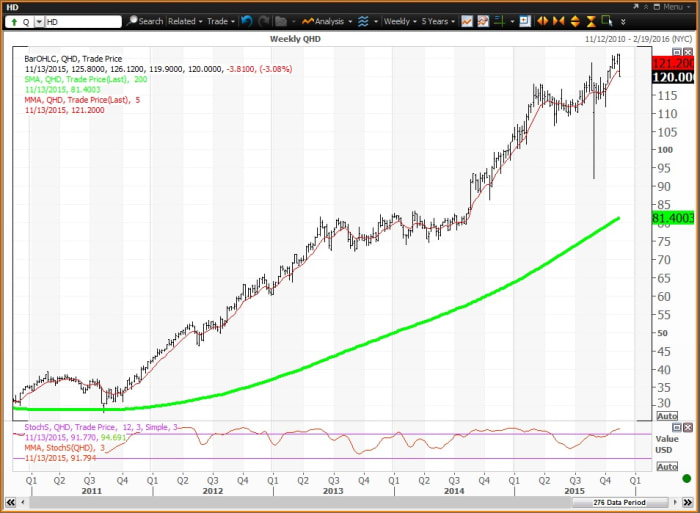Click the HD symbol input field
The image size is (700, 513).
82,20
